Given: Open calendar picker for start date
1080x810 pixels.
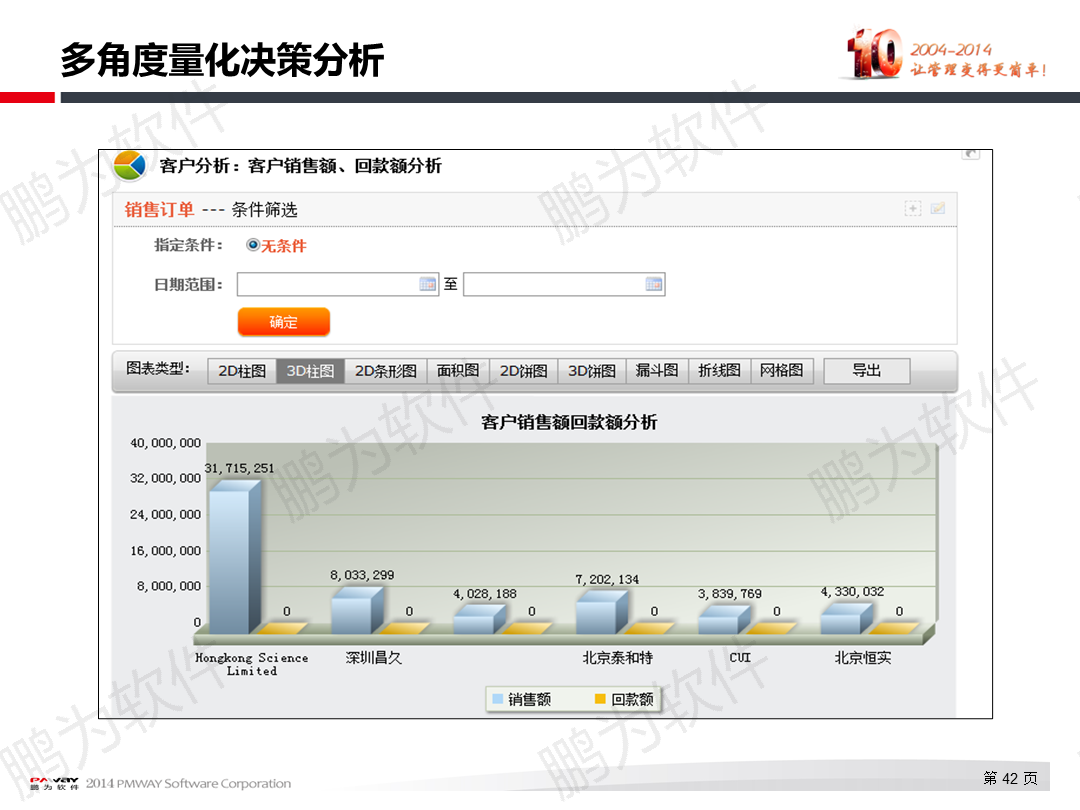Looking at the screenshot, I should point(428,284).
